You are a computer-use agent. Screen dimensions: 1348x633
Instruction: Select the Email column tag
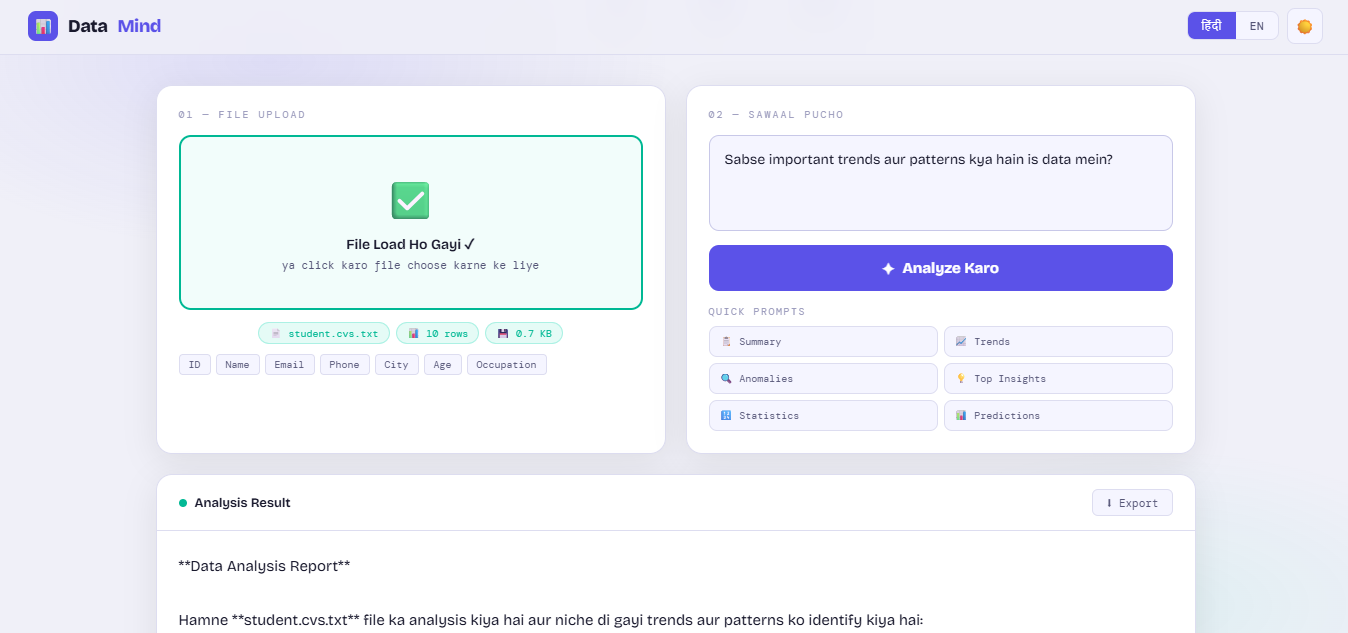290,365
